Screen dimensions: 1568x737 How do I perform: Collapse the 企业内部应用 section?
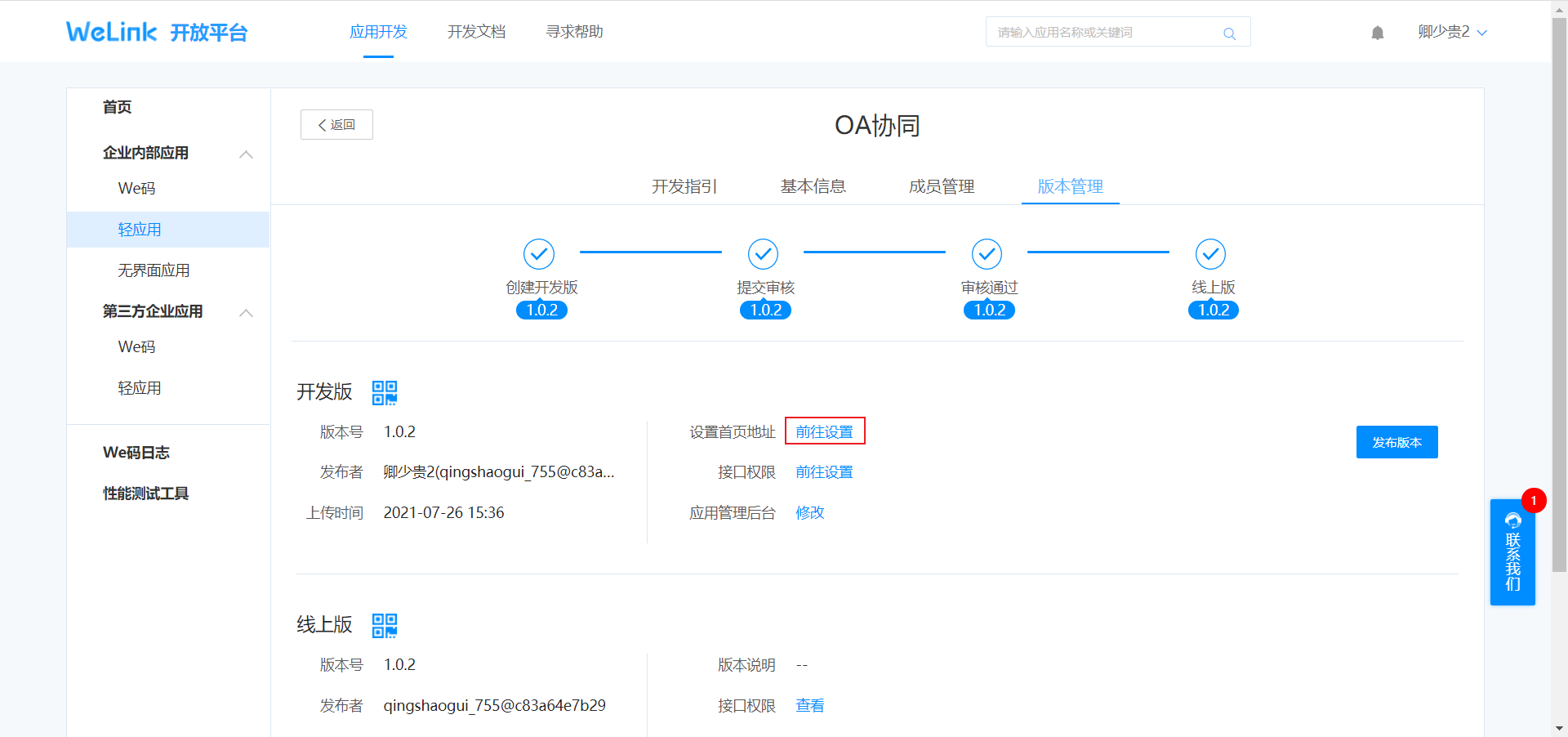[x=246, y=154]
